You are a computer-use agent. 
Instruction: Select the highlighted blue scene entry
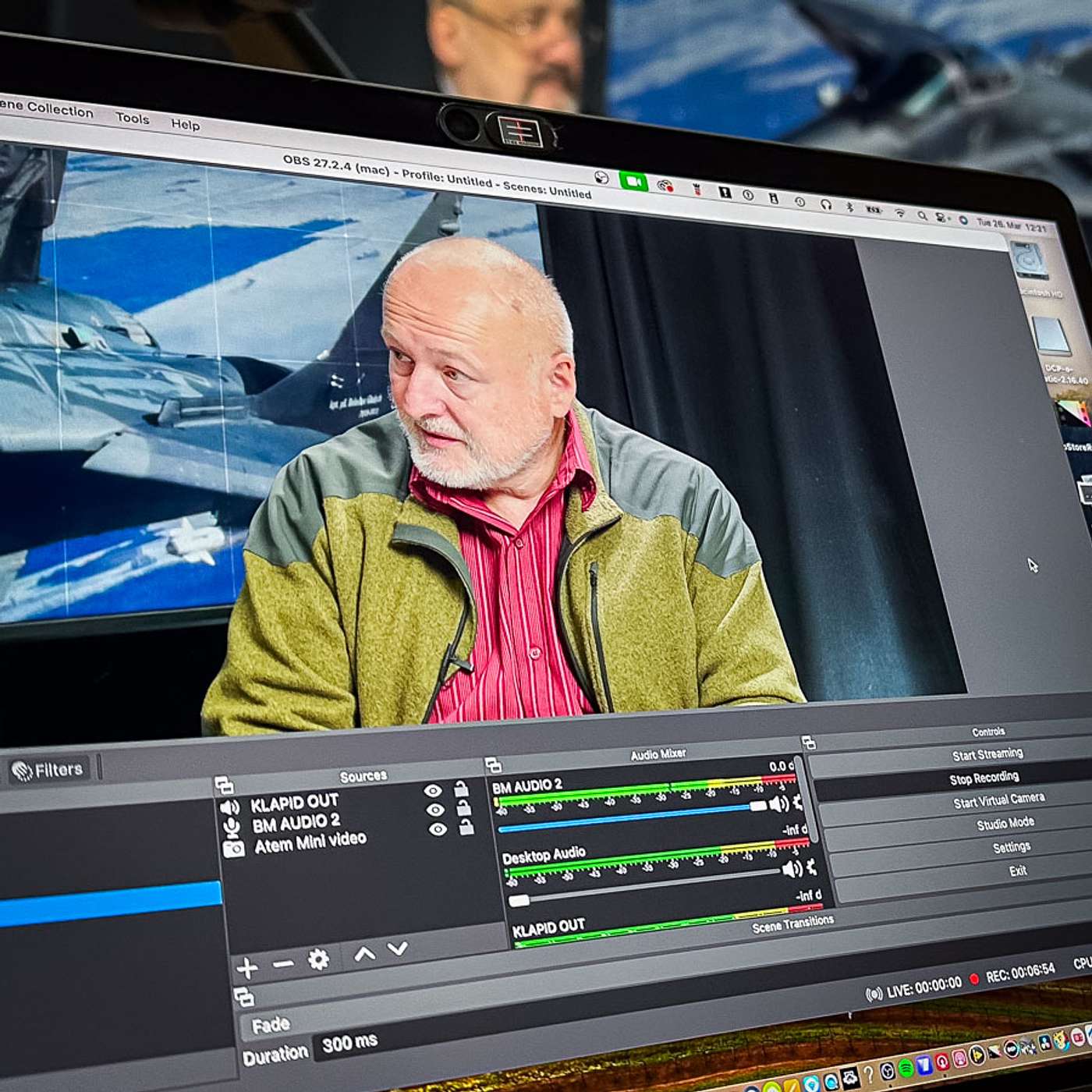coord(111,905)
